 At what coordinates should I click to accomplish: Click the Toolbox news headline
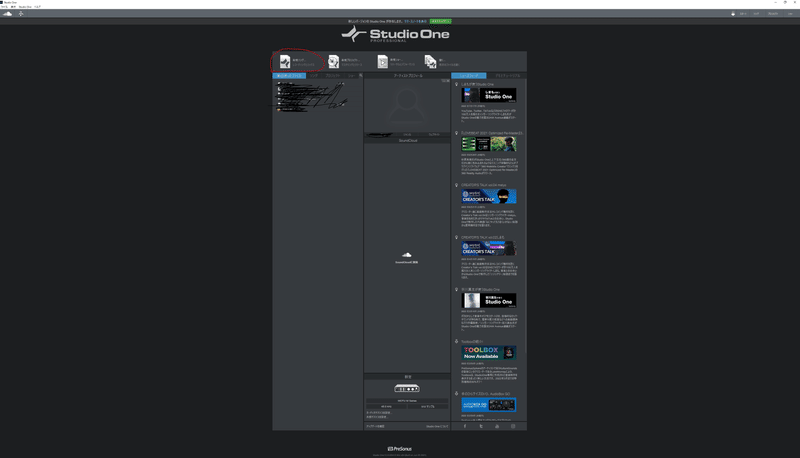pos(472,342)
